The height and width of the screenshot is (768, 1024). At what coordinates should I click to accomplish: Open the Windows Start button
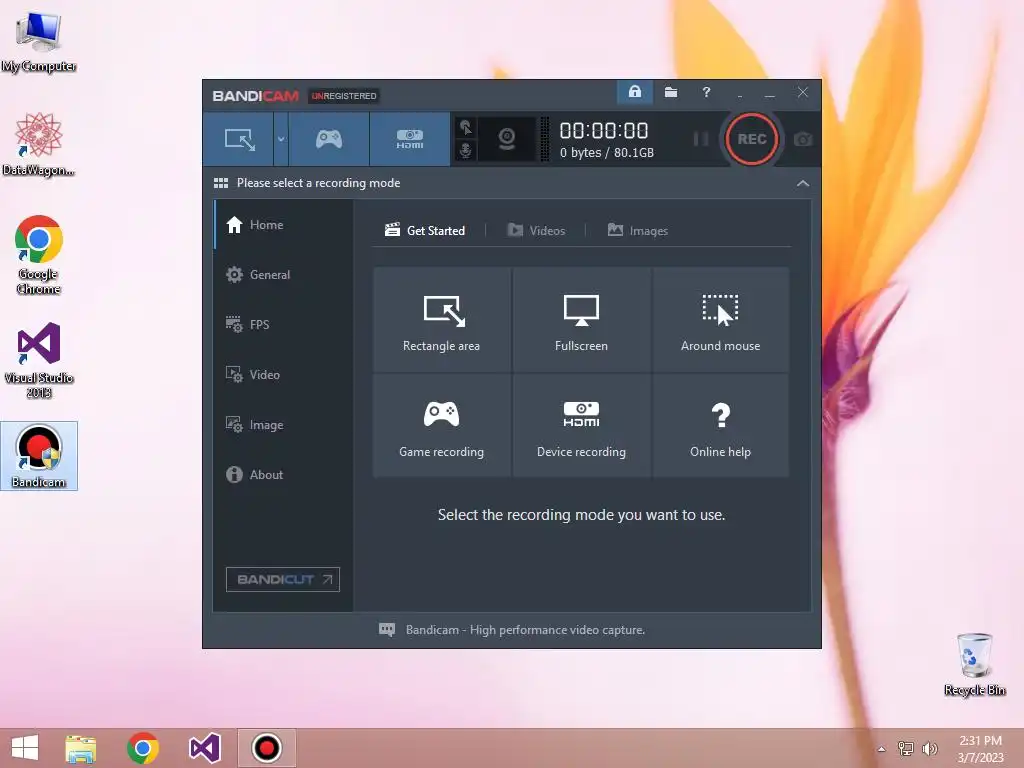pyautogui.click(x=25, y=748)
